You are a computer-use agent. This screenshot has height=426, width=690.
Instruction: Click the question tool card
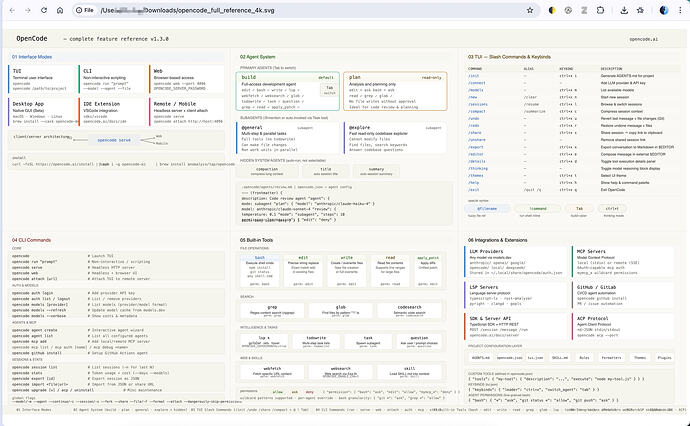coord(419,342)
